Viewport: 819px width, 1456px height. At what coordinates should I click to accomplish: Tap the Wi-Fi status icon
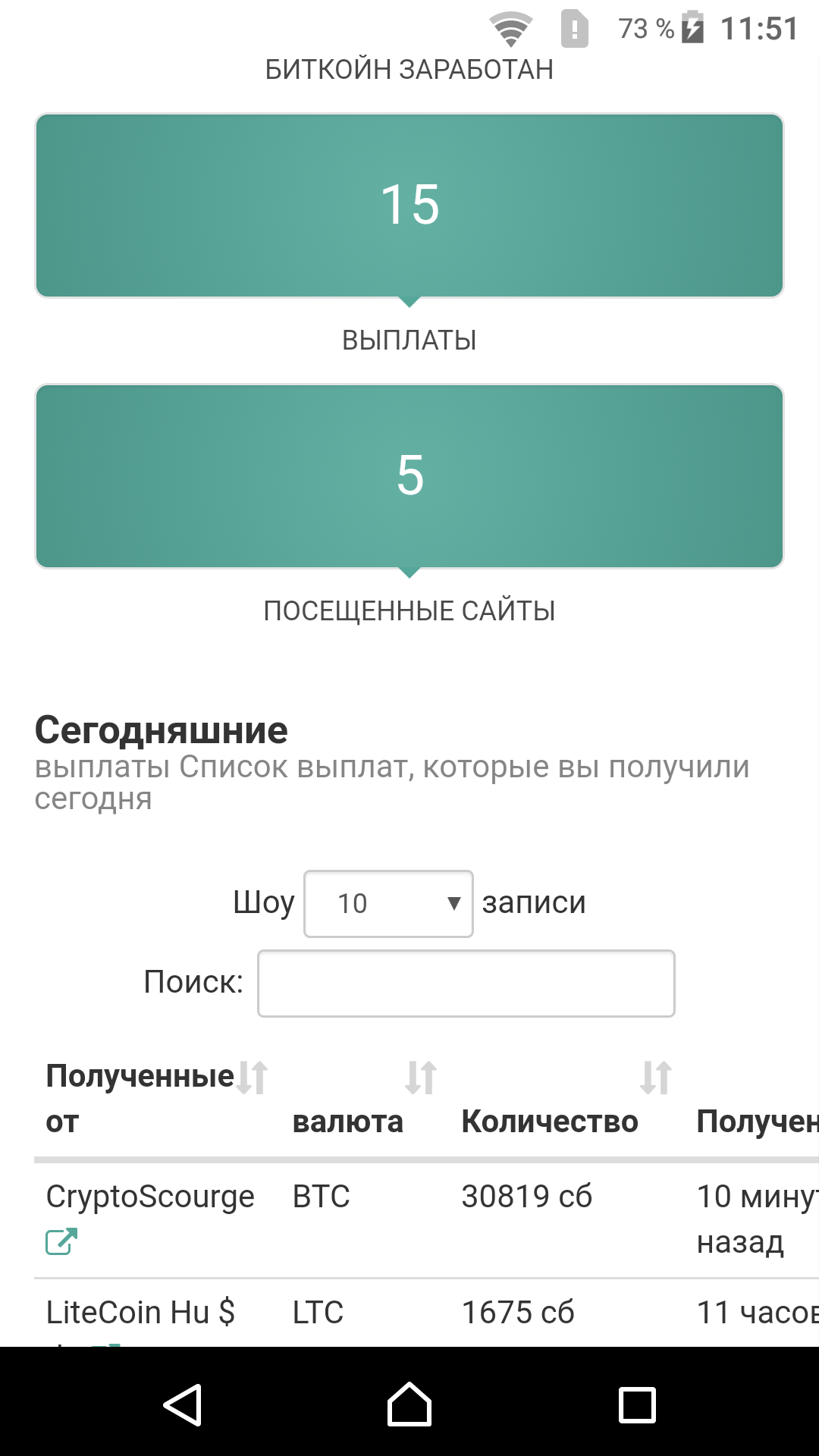(x=510, y=30)
